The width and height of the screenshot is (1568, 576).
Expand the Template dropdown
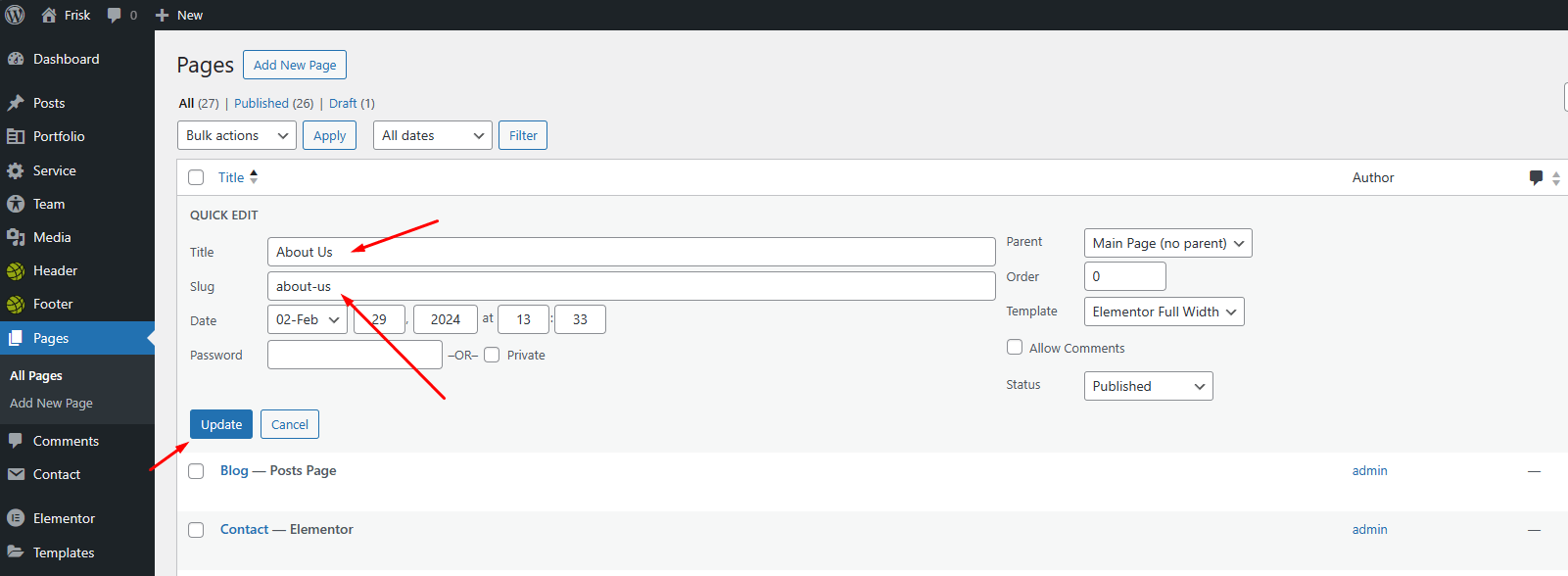(x=1164, y=312)
